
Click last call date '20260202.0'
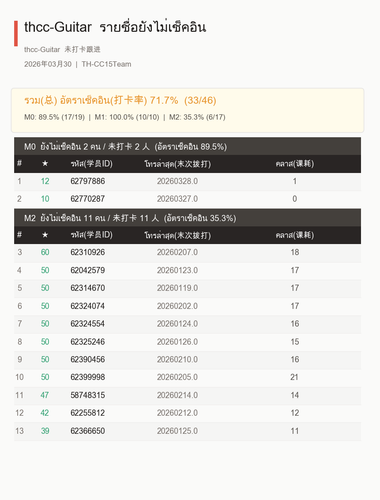click(x=177, y=306)
